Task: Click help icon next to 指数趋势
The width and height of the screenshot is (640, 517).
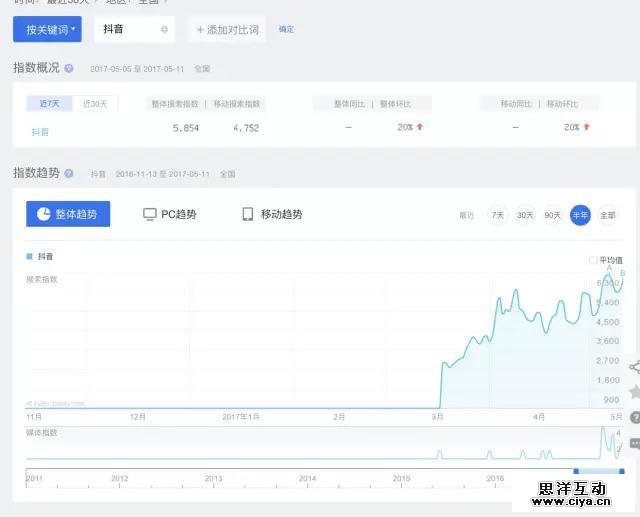Action: click(x=69, y=173)
